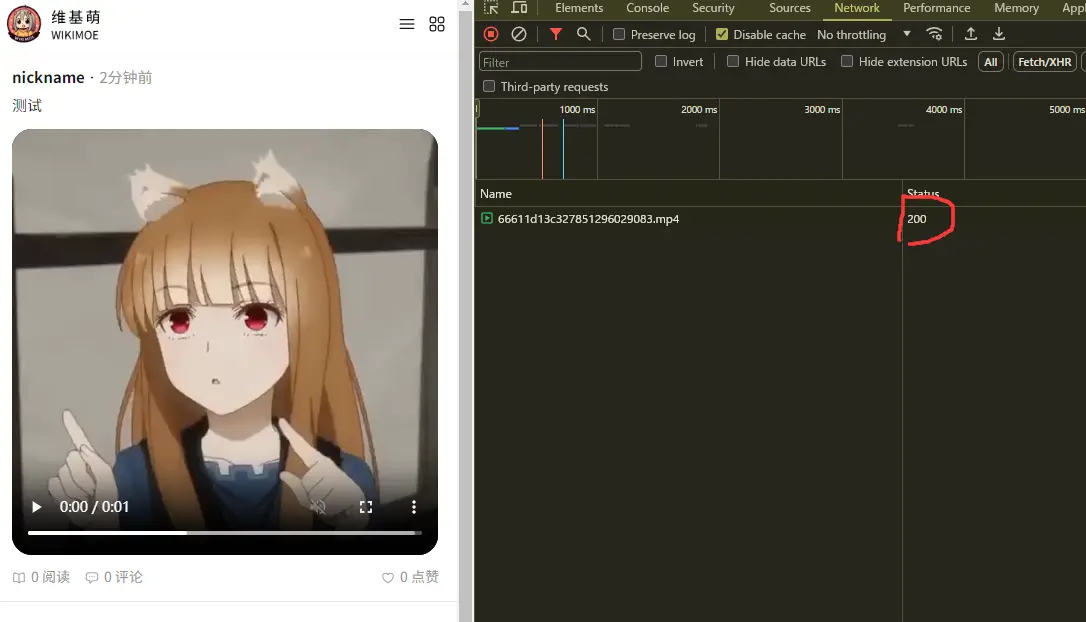This screenshot has width=1086, height=622.
Task: Import a HAR file via the upload icon
Action: [970, 33]
